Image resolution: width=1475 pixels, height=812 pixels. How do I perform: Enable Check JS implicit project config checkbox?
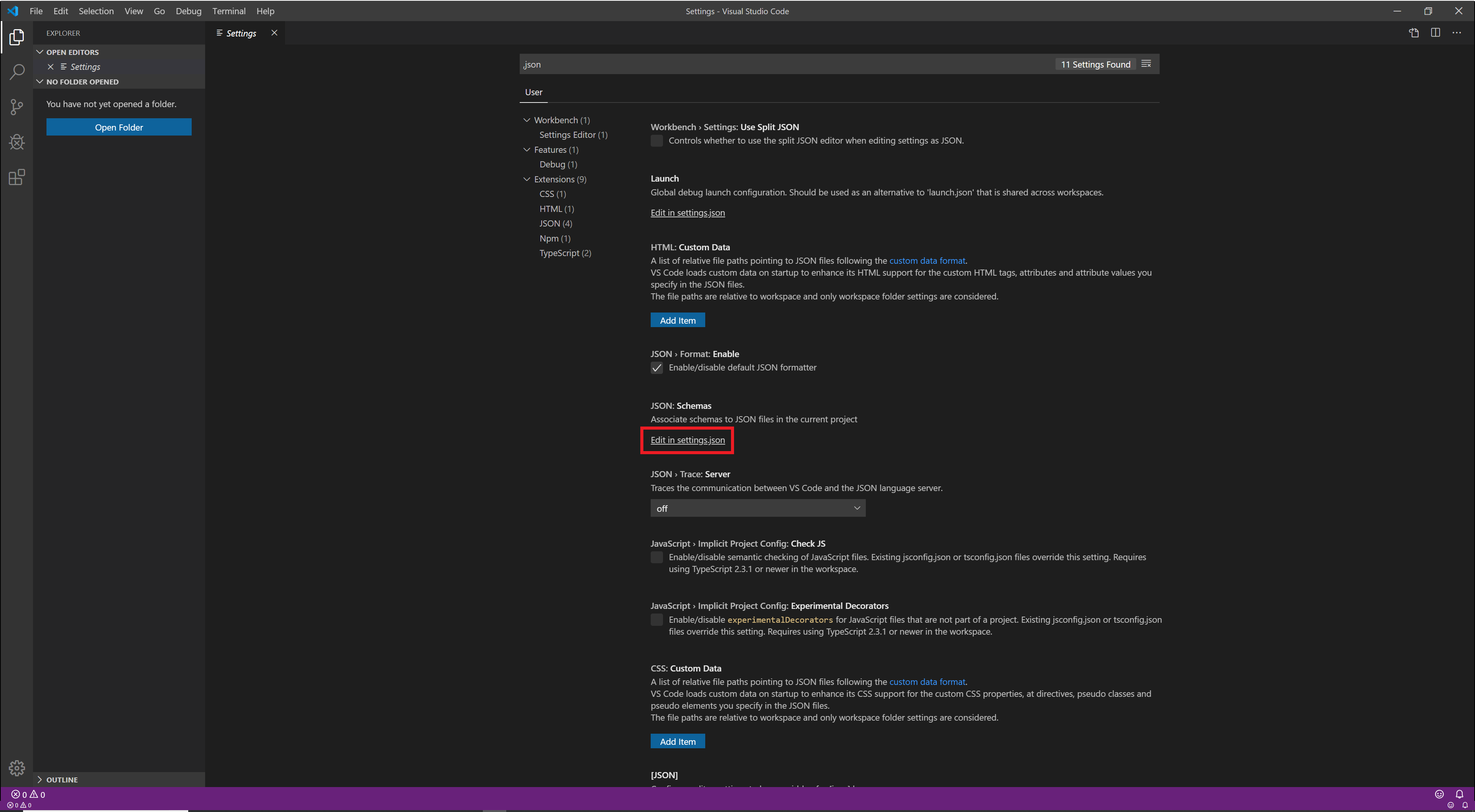pos(657,557)
